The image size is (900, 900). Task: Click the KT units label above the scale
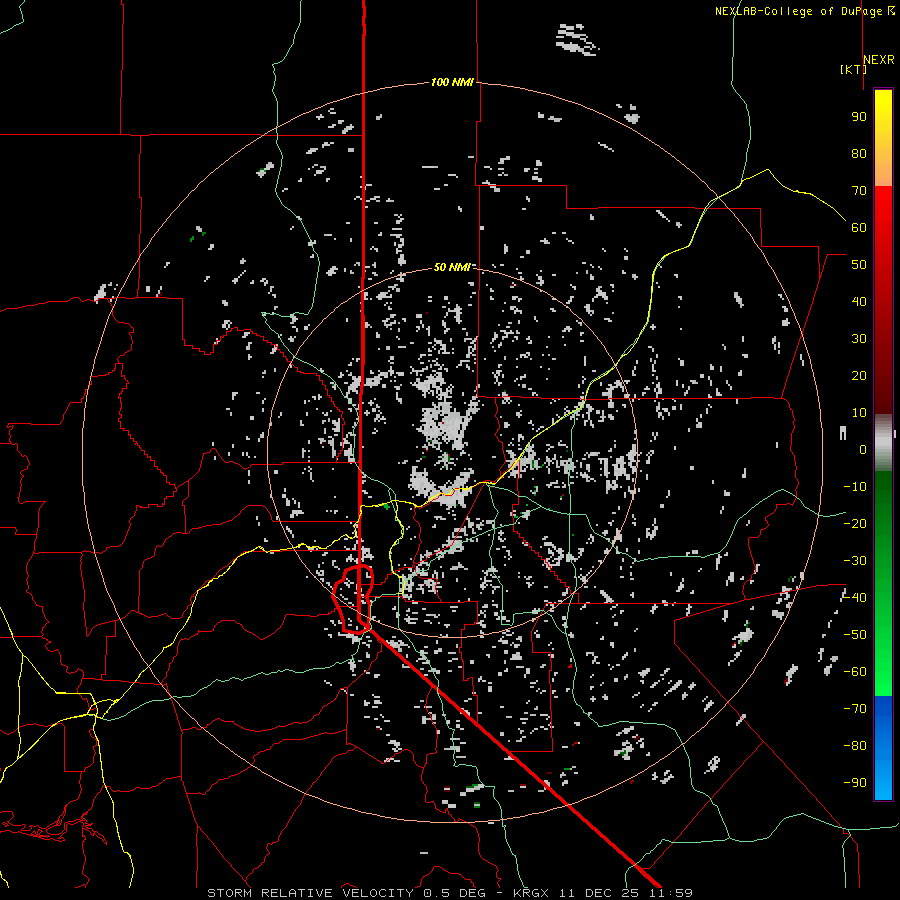tap(853, 69)
